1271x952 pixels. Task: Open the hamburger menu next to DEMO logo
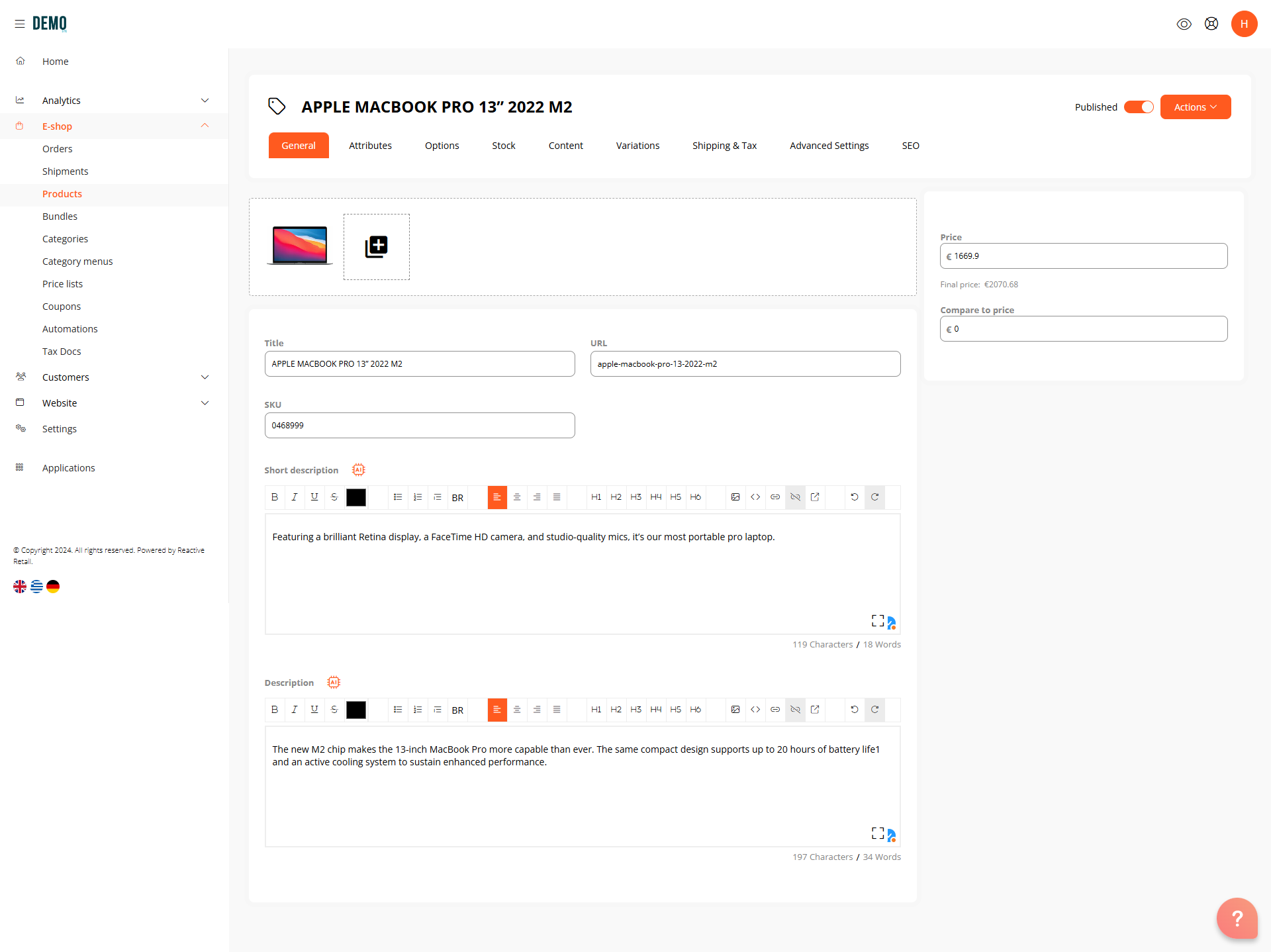coord(20,24)
